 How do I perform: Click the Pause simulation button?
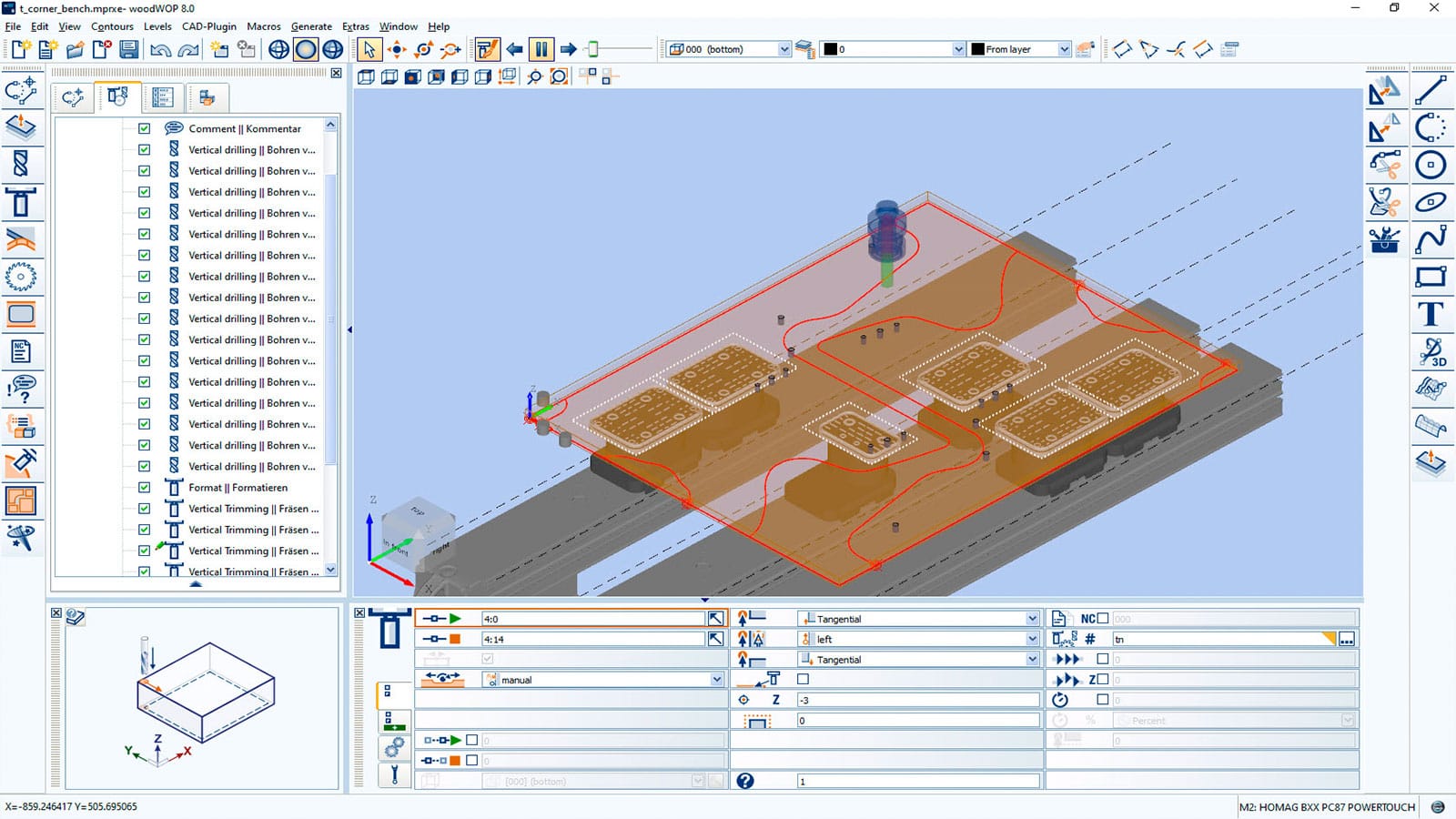541,49
